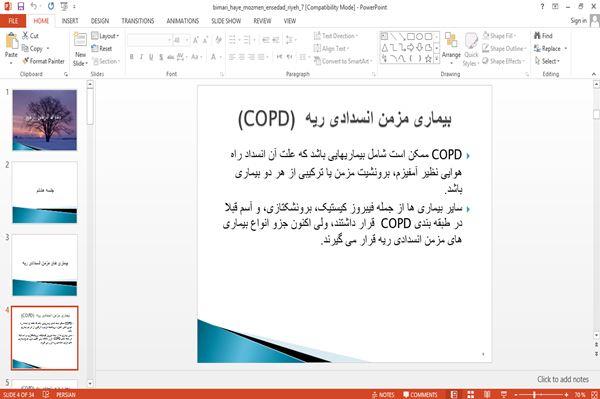Viewport: 600px width, 399px height.
Task: Click the thumbnail pane scroll down arrow
Action: point(90,383)
